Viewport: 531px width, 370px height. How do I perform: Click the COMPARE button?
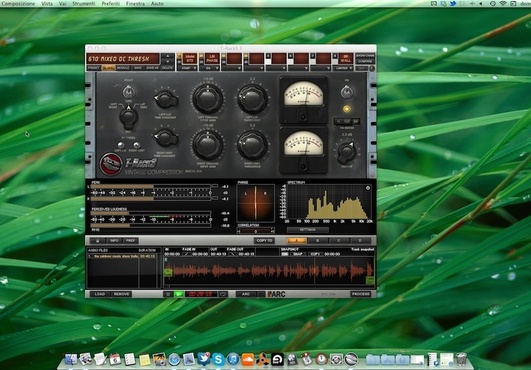click(365, 61)
